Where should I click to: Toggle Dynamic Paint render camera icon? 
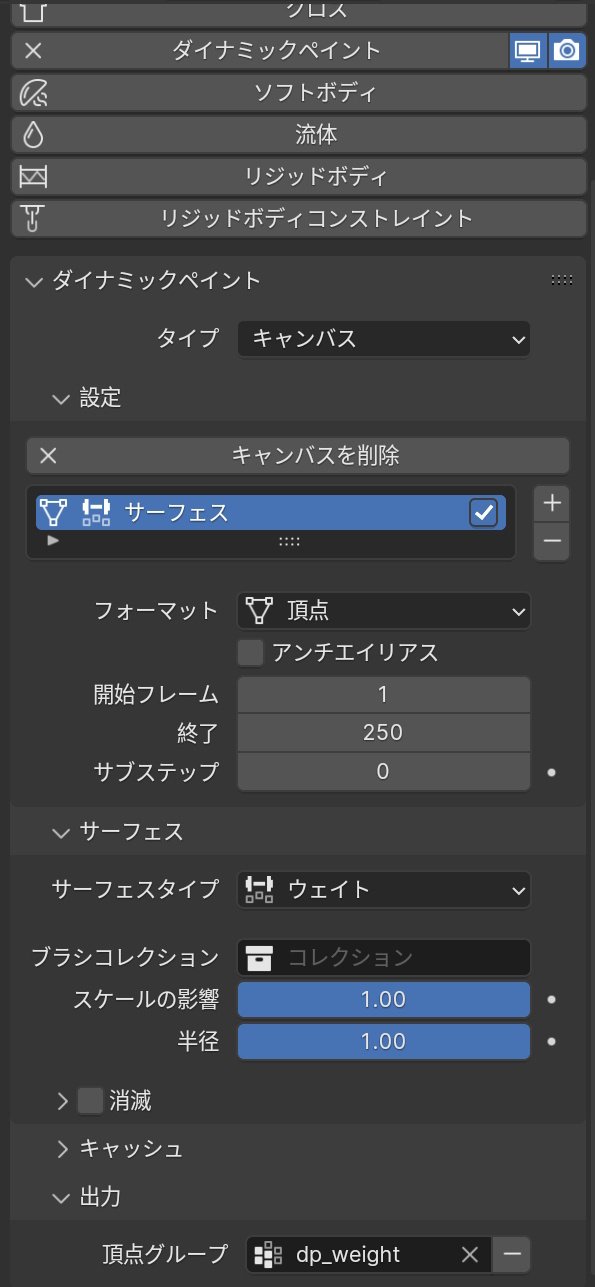point(567,50)
